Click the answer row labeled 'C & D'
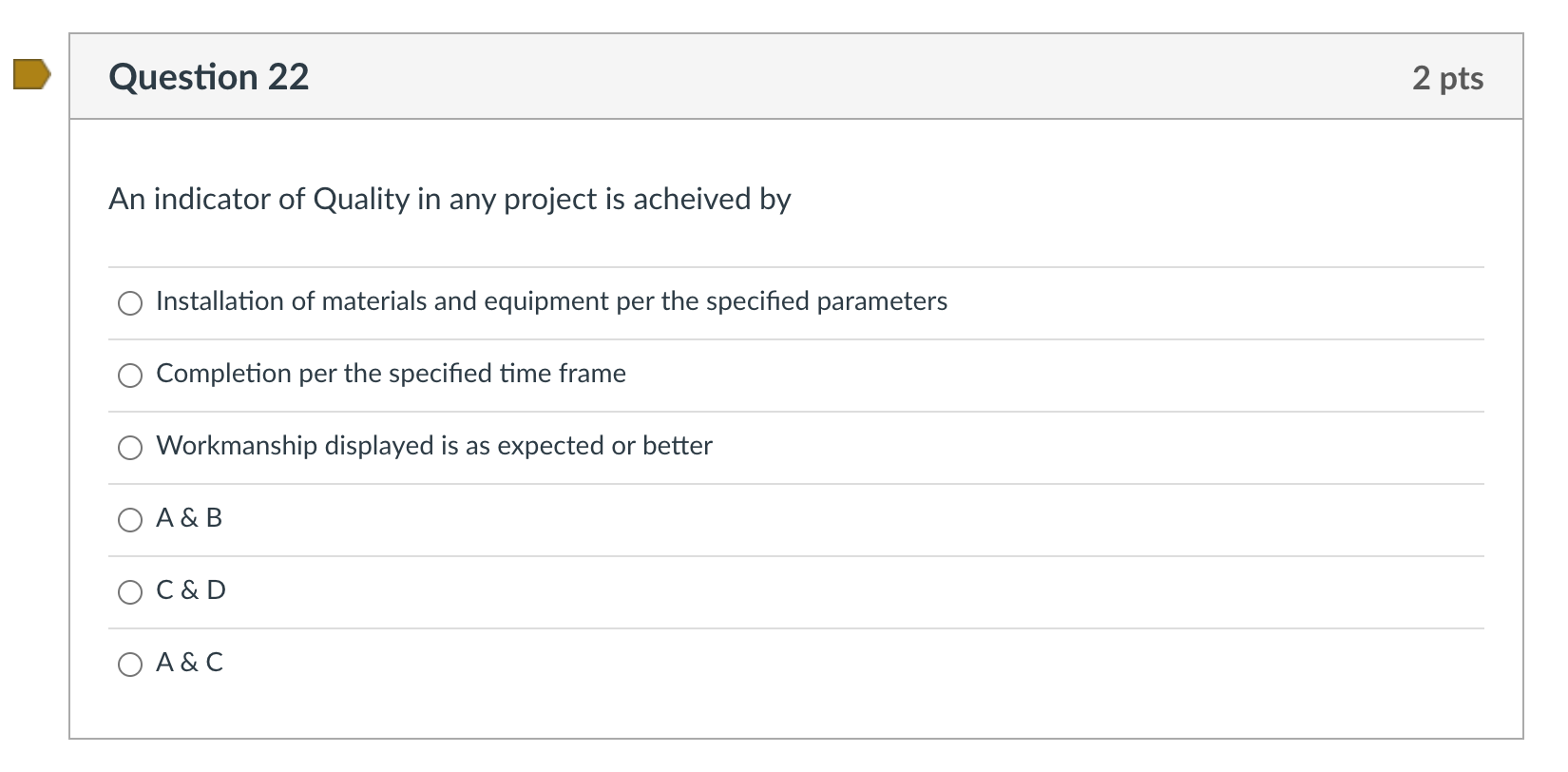 (x=191, y=590)
